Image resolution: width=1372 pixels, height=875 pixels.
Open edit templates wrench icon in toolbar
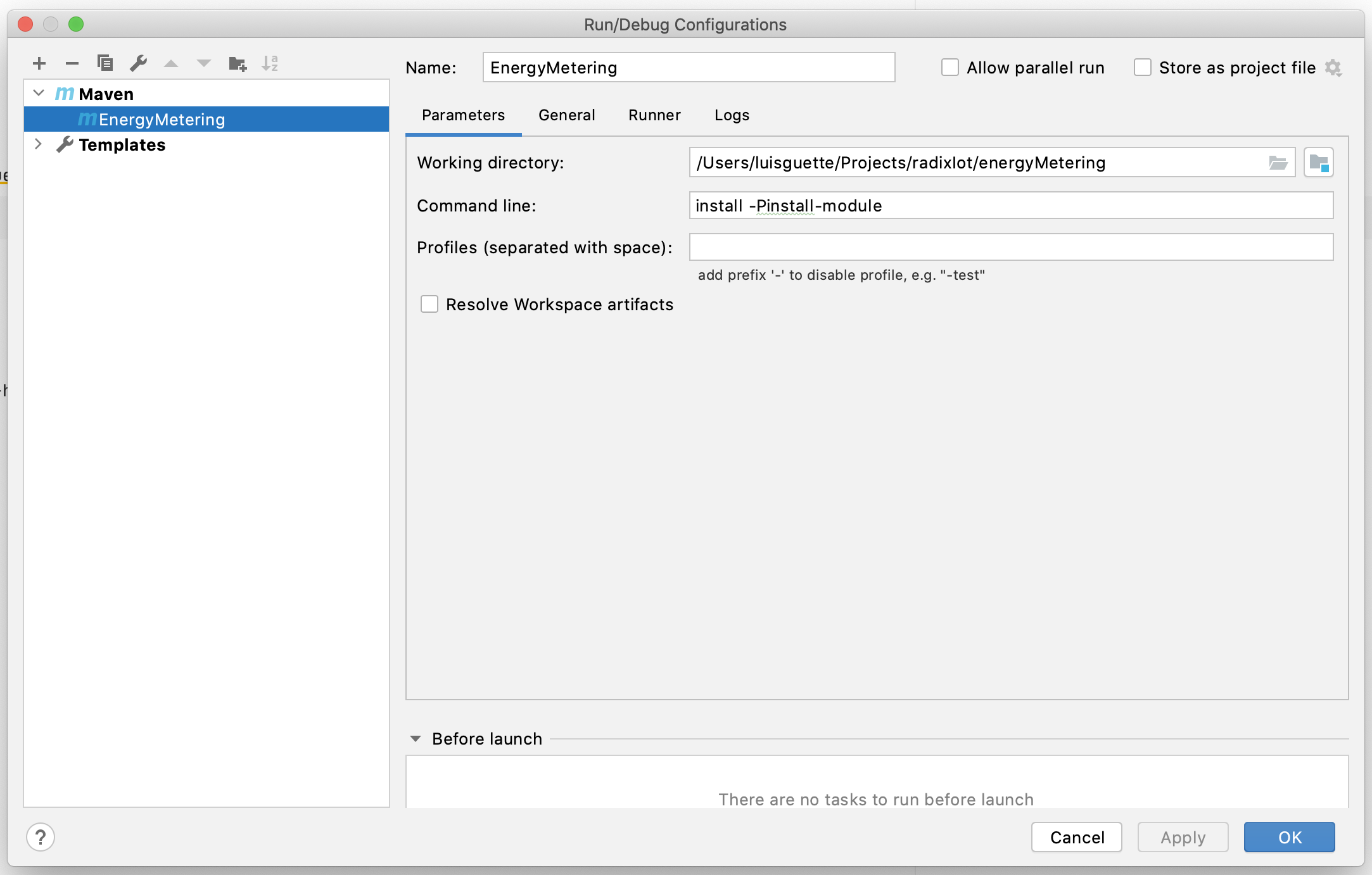tap(138, 63)
